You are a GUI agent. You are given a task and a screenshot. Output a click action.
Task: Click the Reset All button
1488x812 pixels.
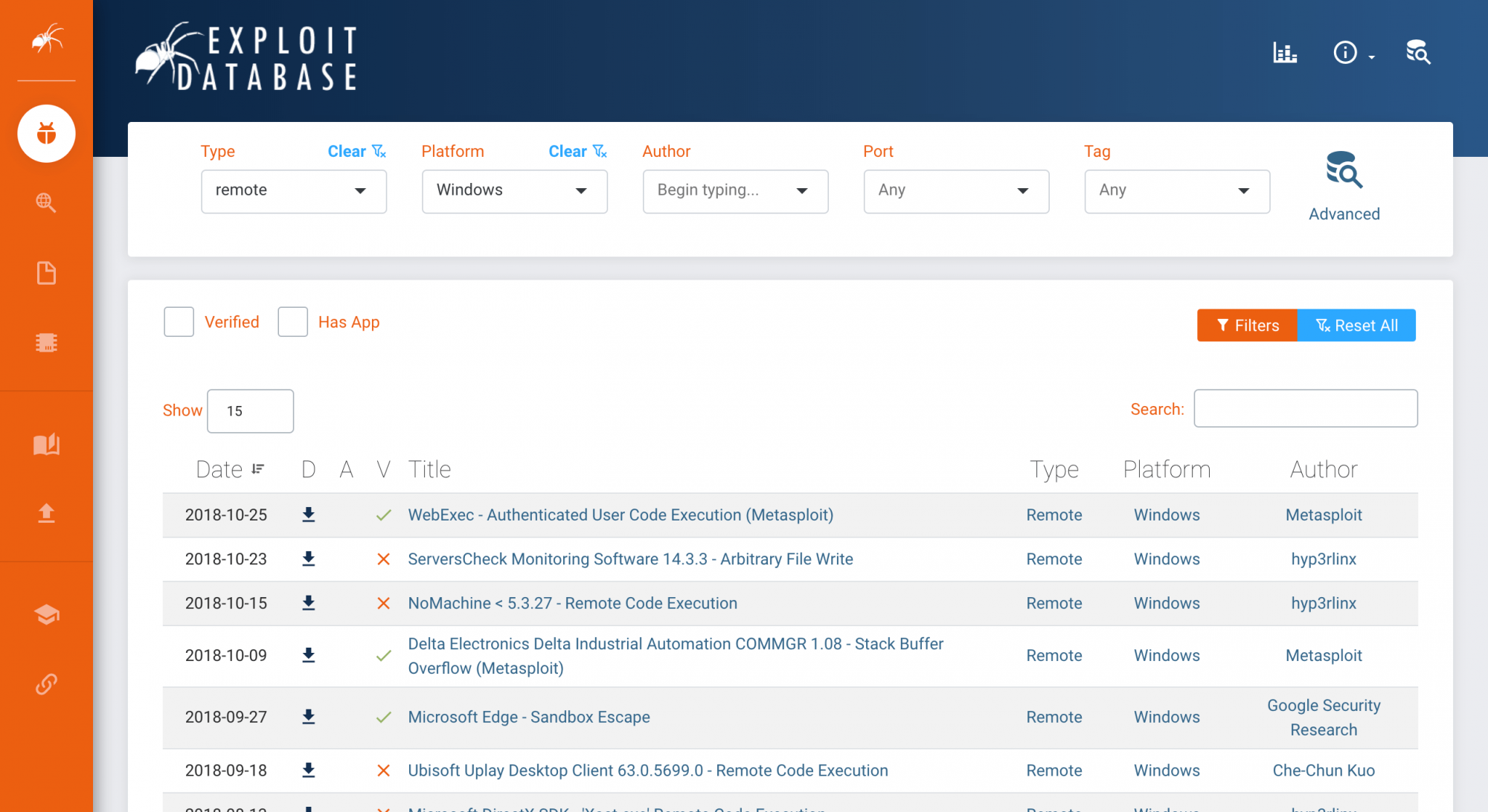tap(1356, 325)
